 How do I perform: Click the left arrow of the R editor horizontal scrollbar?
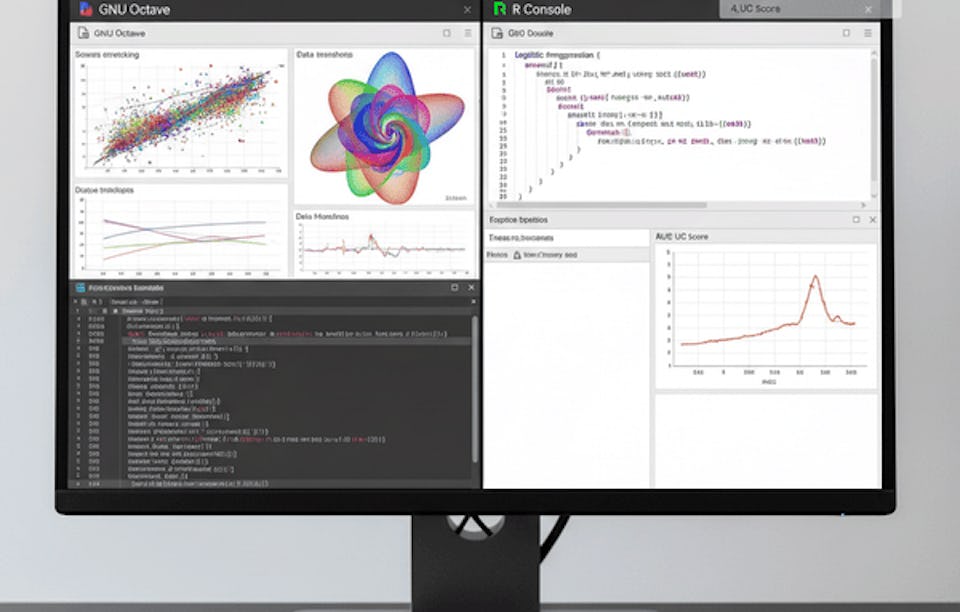(491, 205)
